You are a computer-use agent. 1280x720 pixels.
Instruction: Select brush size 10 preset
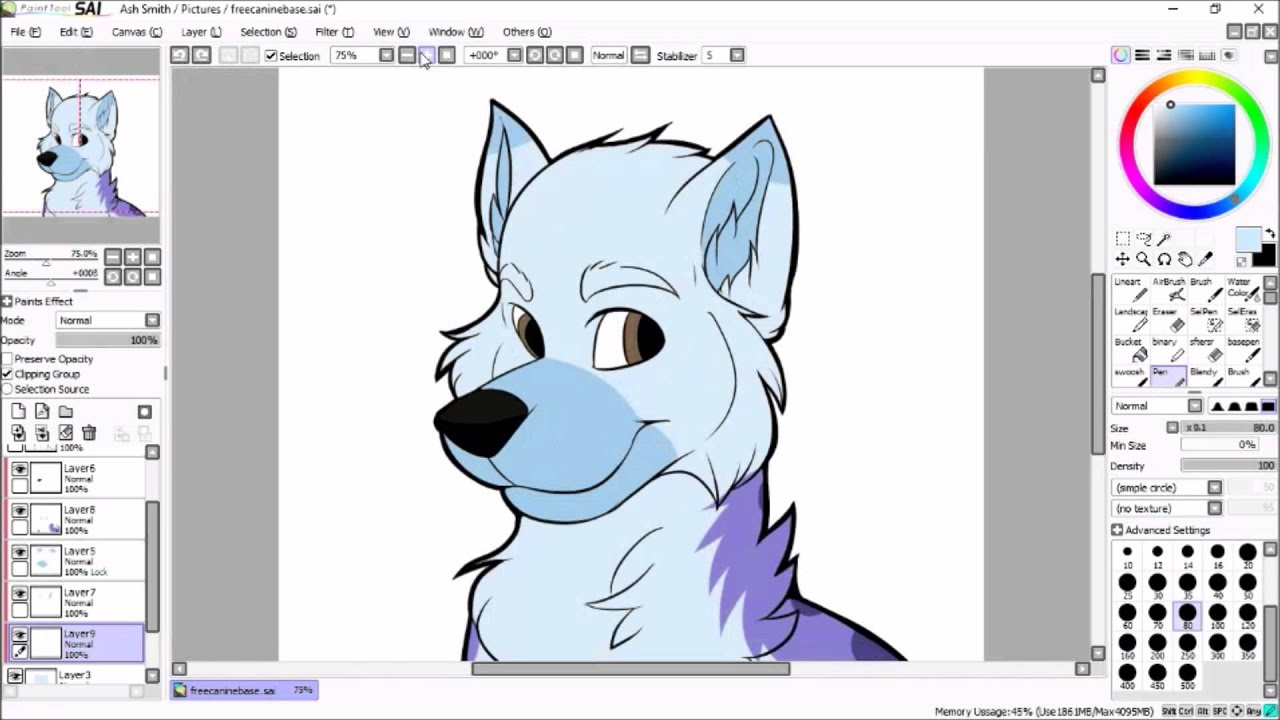pyautogui.click(x=1127, y=556)
